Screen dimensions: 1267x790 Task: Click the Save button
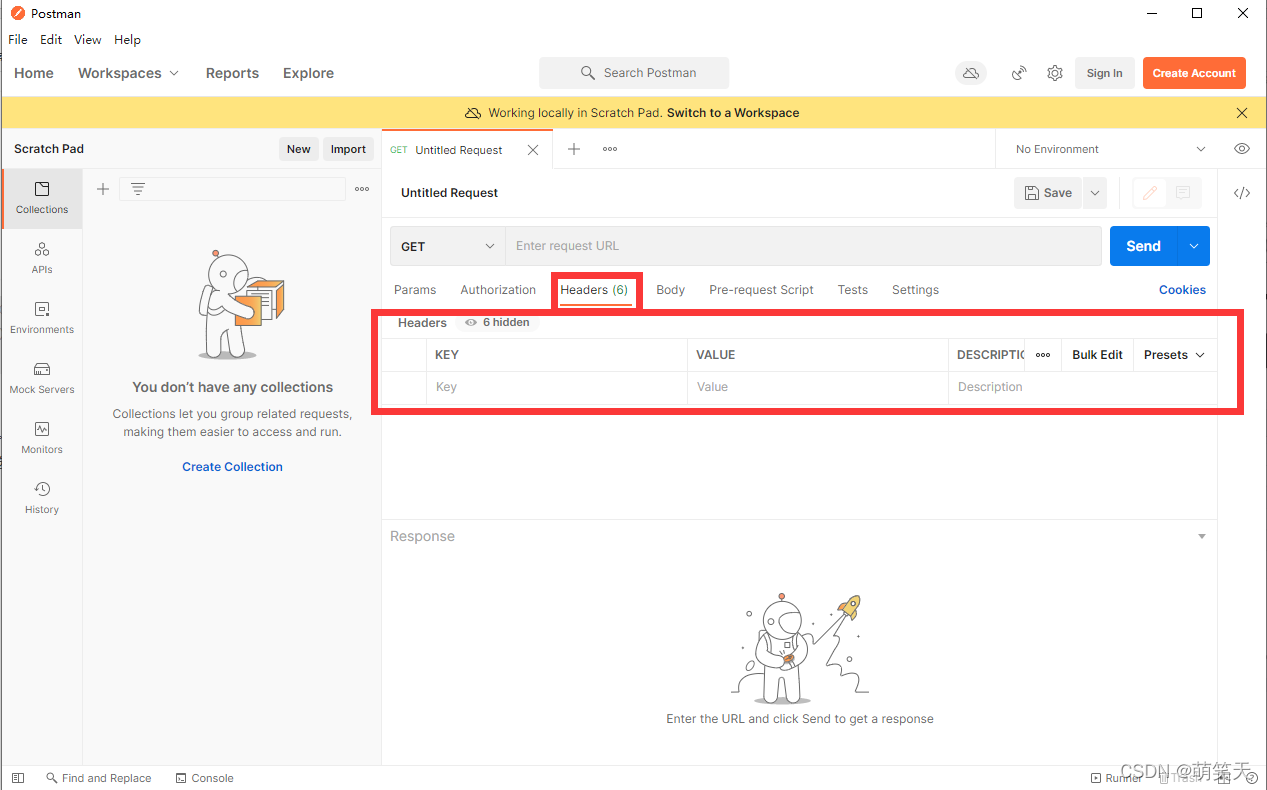click(x=1048, y=193)
